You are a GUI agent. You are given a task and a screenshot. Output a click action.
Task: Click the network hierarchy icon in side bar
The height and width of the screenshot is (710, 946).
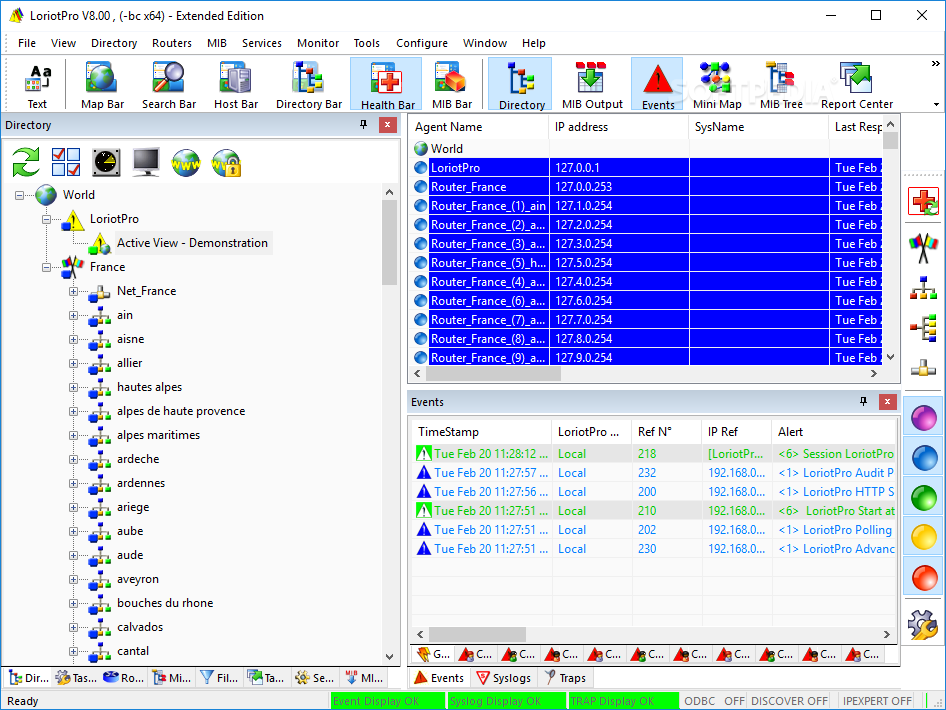tap(923, 288)
